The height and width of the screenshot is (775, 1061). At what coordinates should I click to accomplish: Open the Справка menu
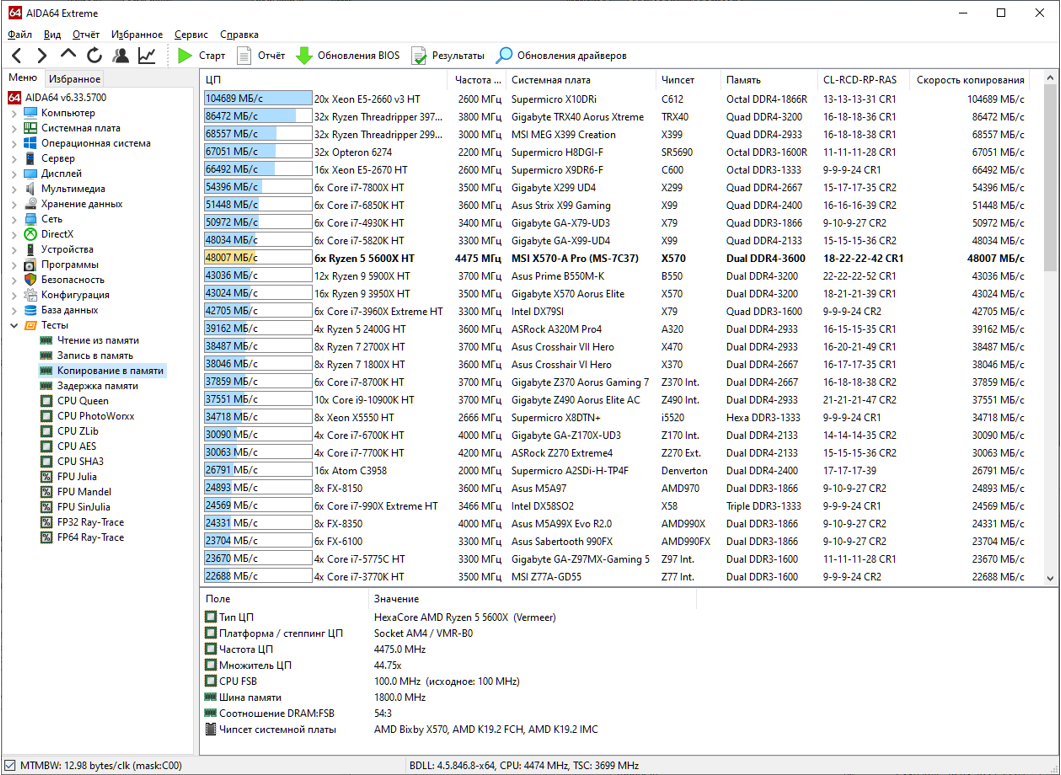239,35
